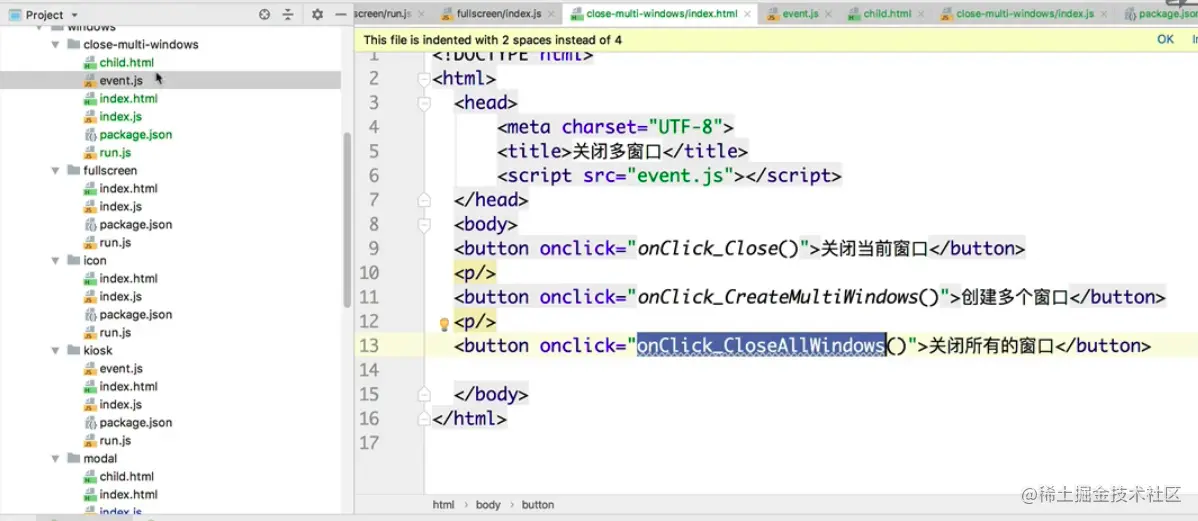Collapse the kiosk folder arrow
Image resolution: width=1198 pixels, height=521 pixels.
pyautogui.click(x=55, y=351)
